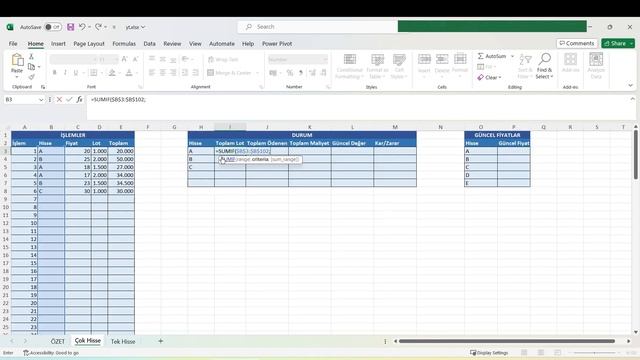This screenshot has width=640, height=360.
Task: Click Accessibility: Good to go status
Action: (x=51, y=353)
